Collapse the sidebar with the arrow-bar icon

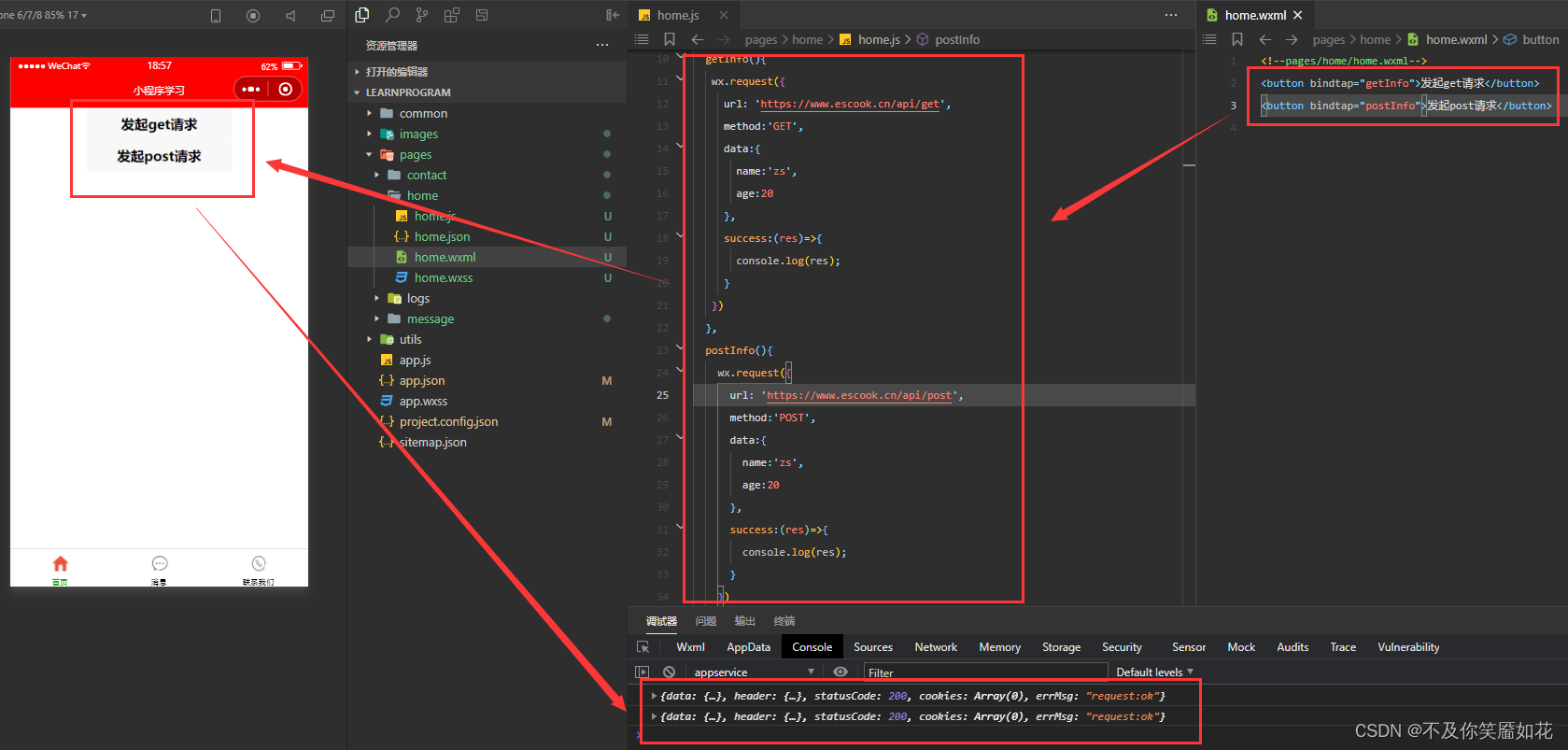[613, 15]
